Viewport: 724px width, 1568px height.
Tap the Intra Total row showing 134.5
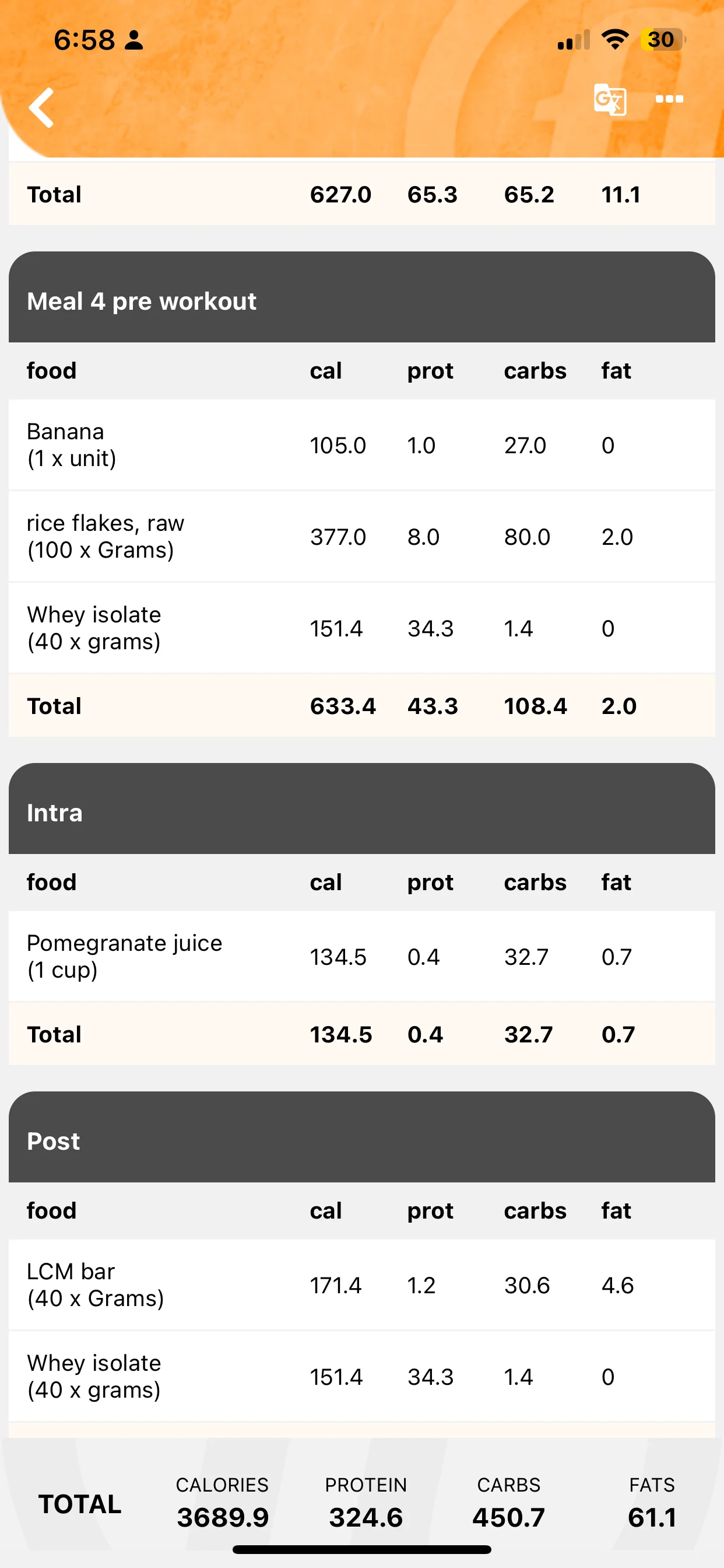362,1034
